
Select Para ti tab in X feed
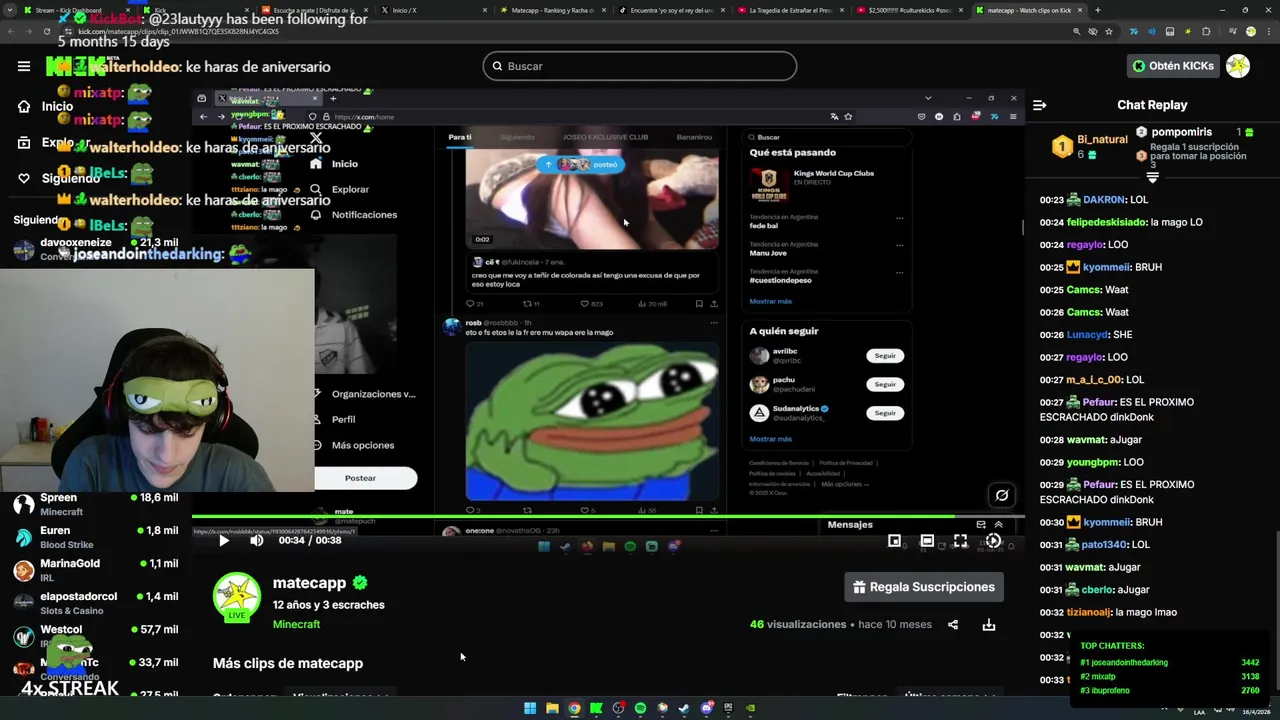point(460,137)
